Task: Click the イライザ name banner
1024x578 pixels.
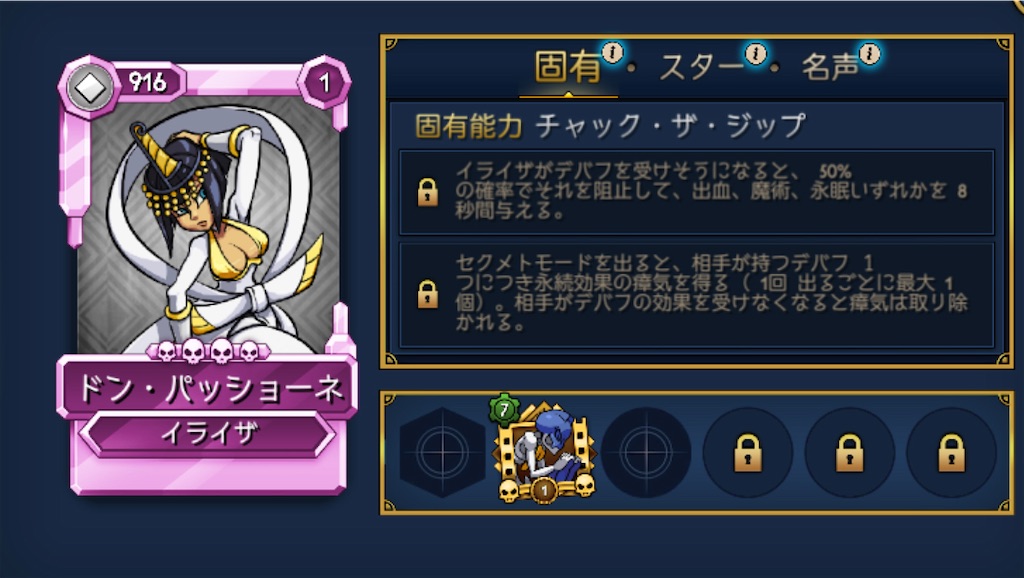Action: click(209, 432)
